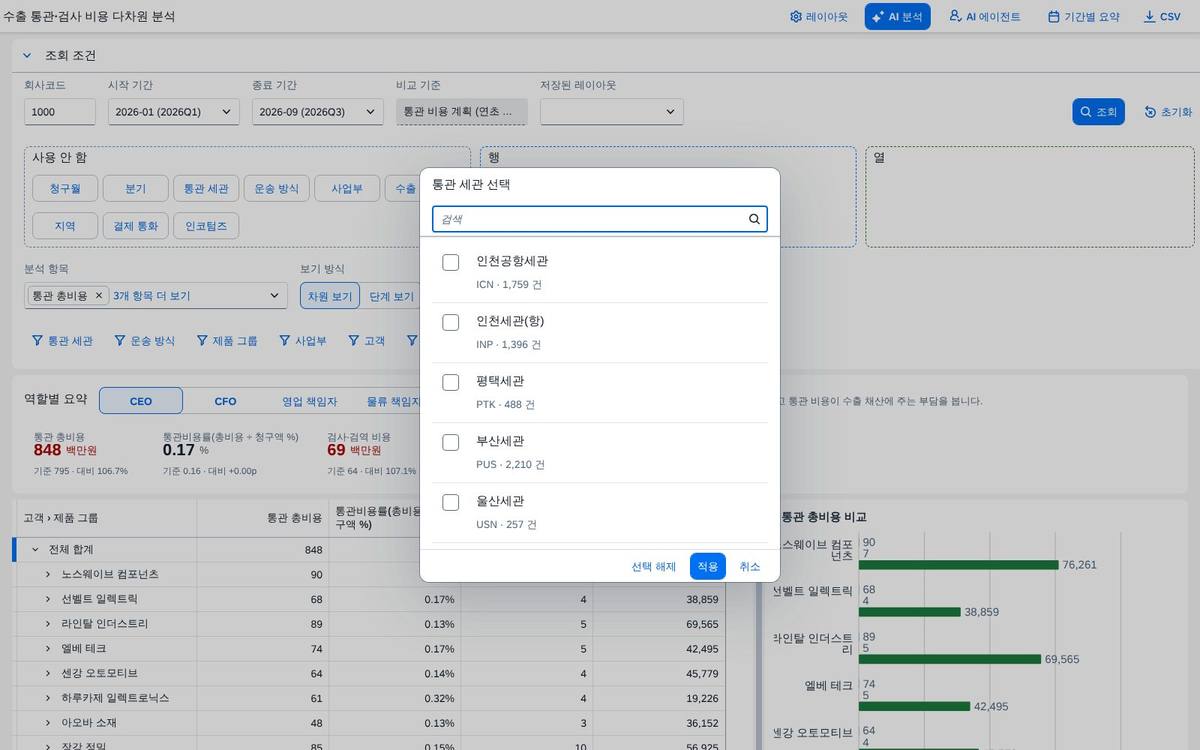Expand the 센강 오토모티브 row
Screen dimensions: 1200x750
(47, 673)
